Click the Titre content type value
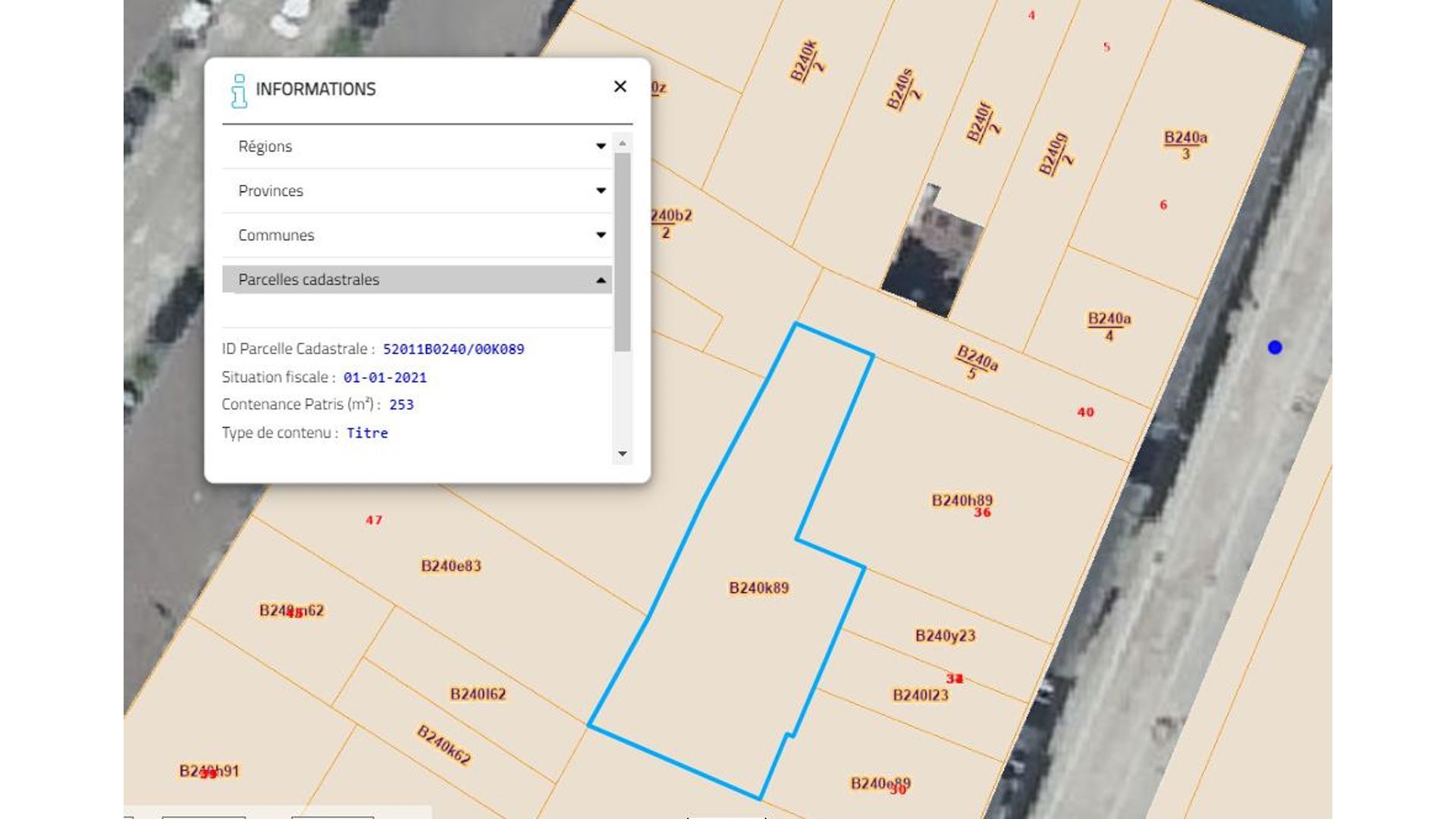This screenshot has width=1456, height=819. tap(367, 433)
